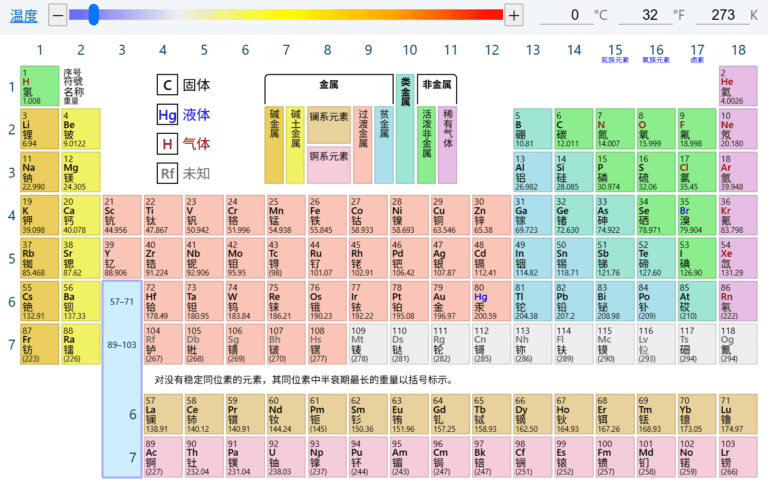
Task: Open the Lanthanum (La) element cell
Action: coord(163,414)
